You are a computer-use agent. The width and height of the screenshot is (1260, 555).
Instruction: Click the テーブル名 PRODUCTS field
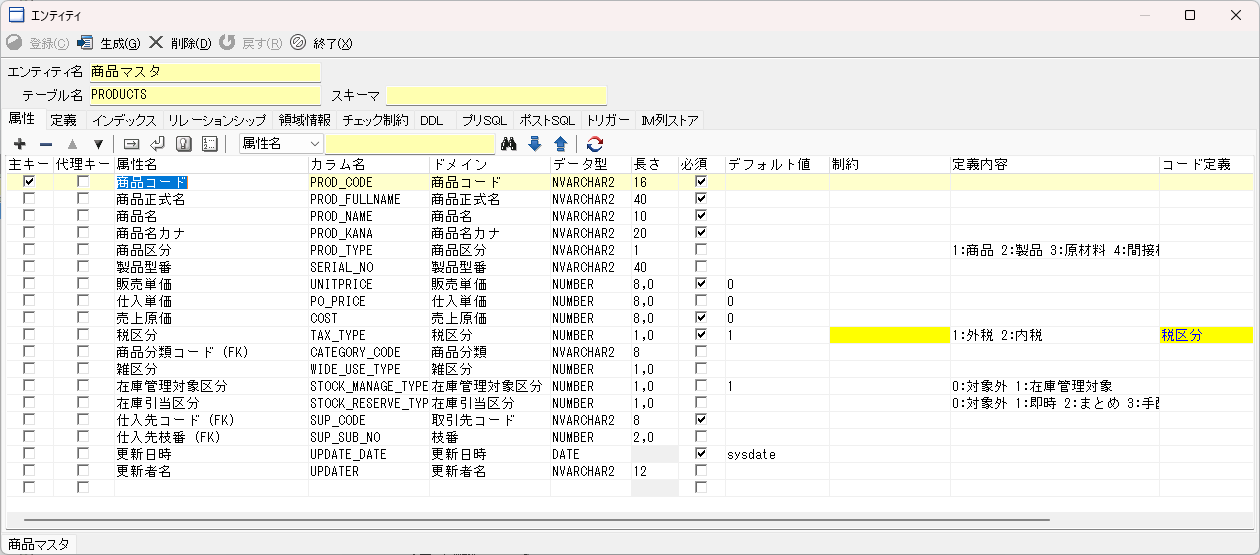(x=204, y=95)
